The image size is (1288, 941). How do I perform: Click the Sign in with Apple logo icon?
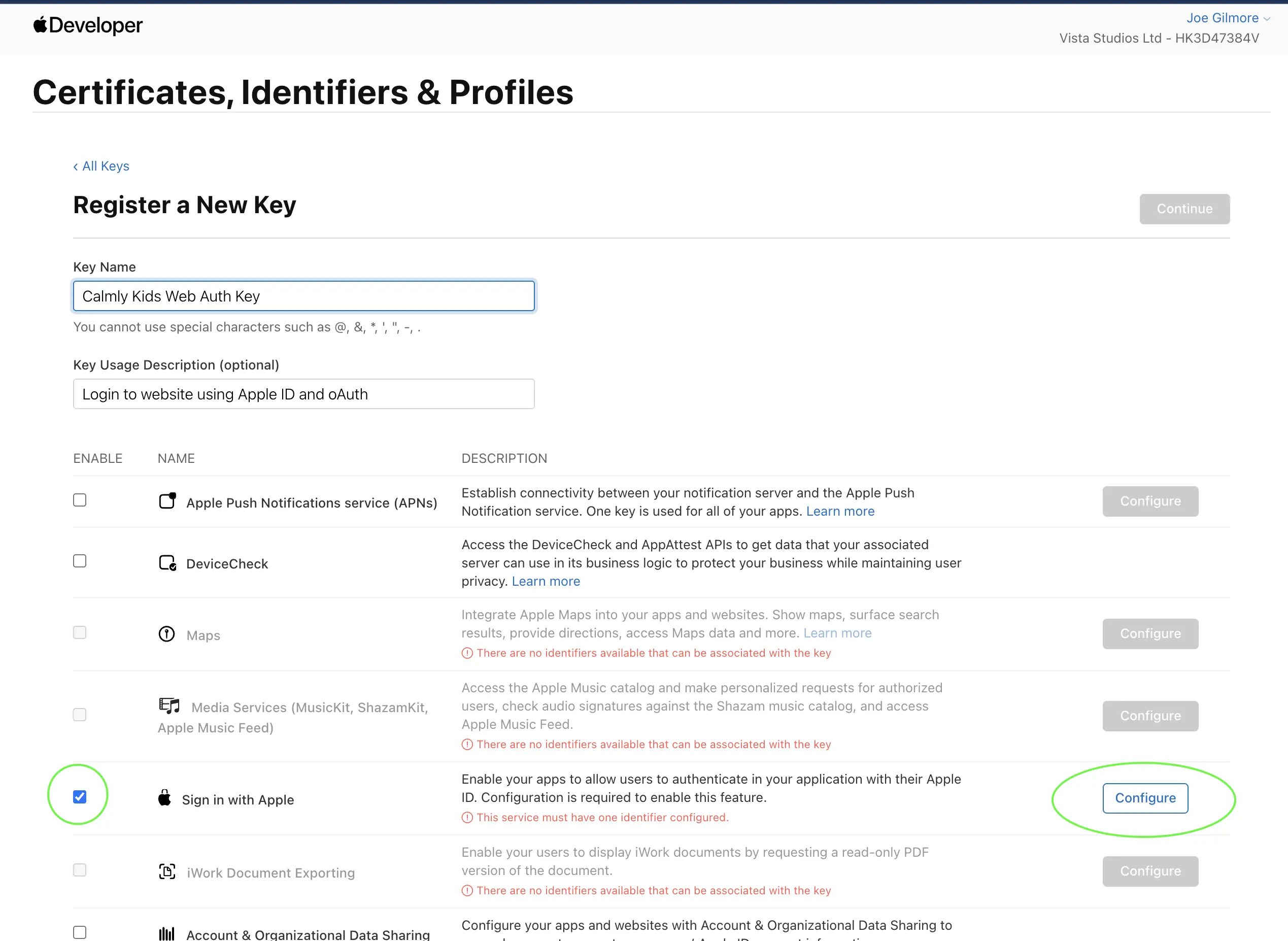point(164,797)
